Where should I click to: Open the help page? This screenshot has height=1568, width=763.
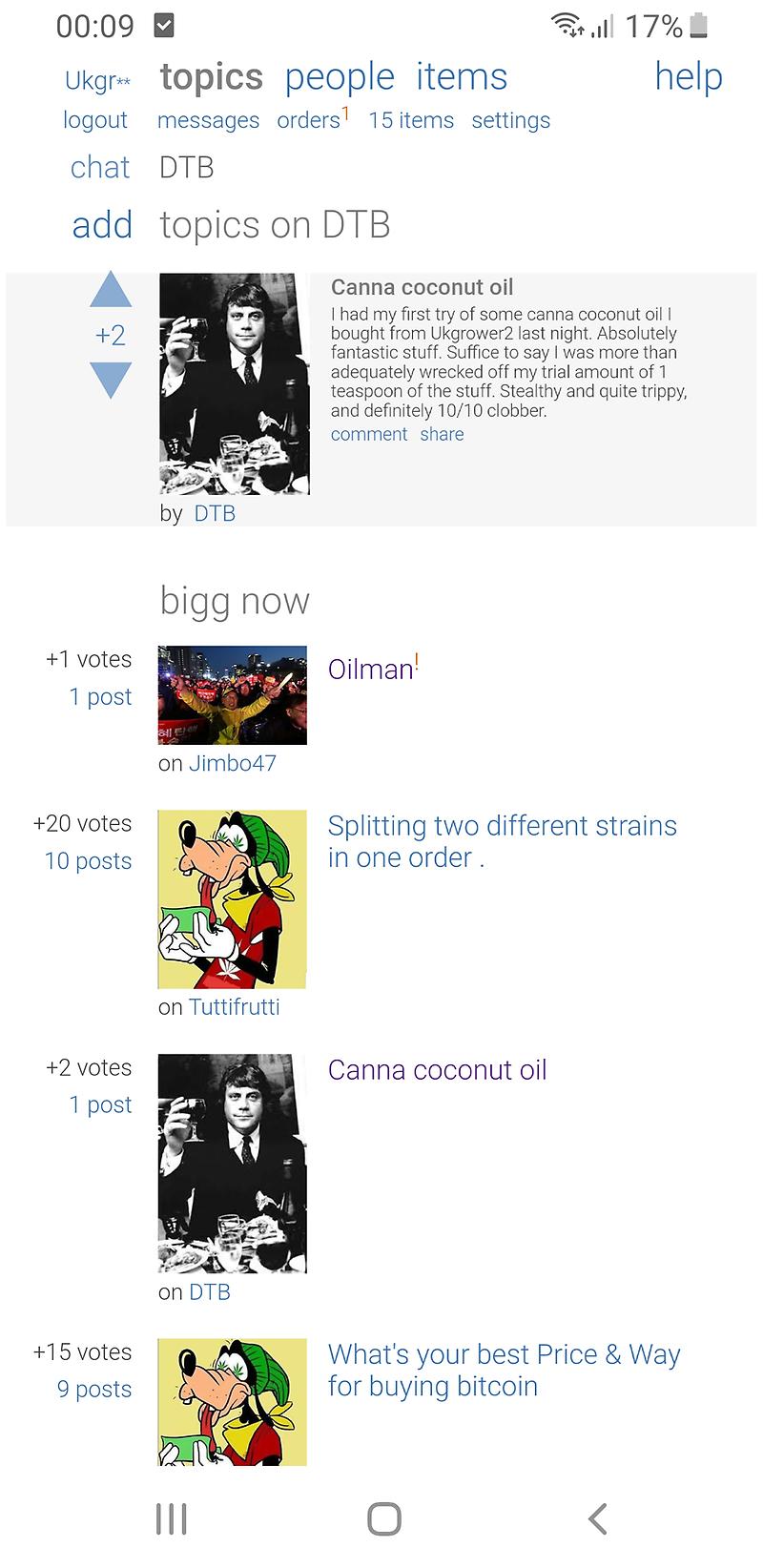pos(688,76)
